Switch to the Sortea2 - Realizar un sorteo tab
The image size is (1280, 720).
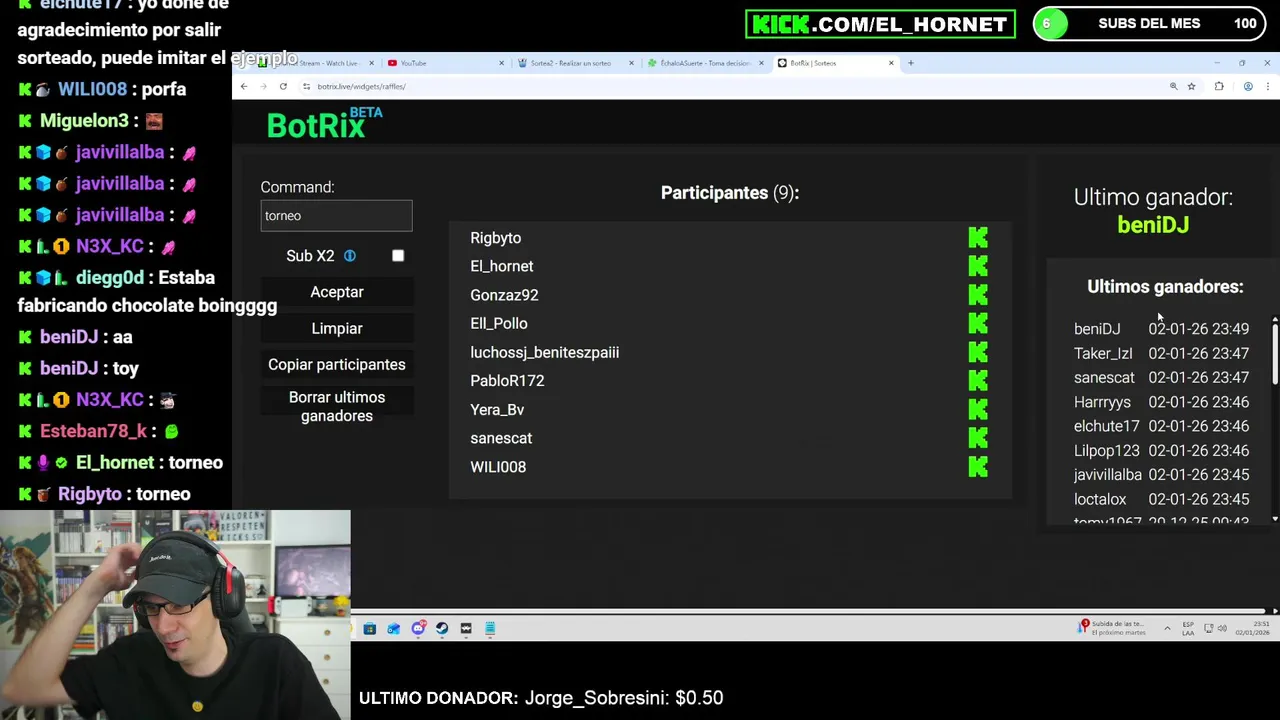tap(575, 63)
